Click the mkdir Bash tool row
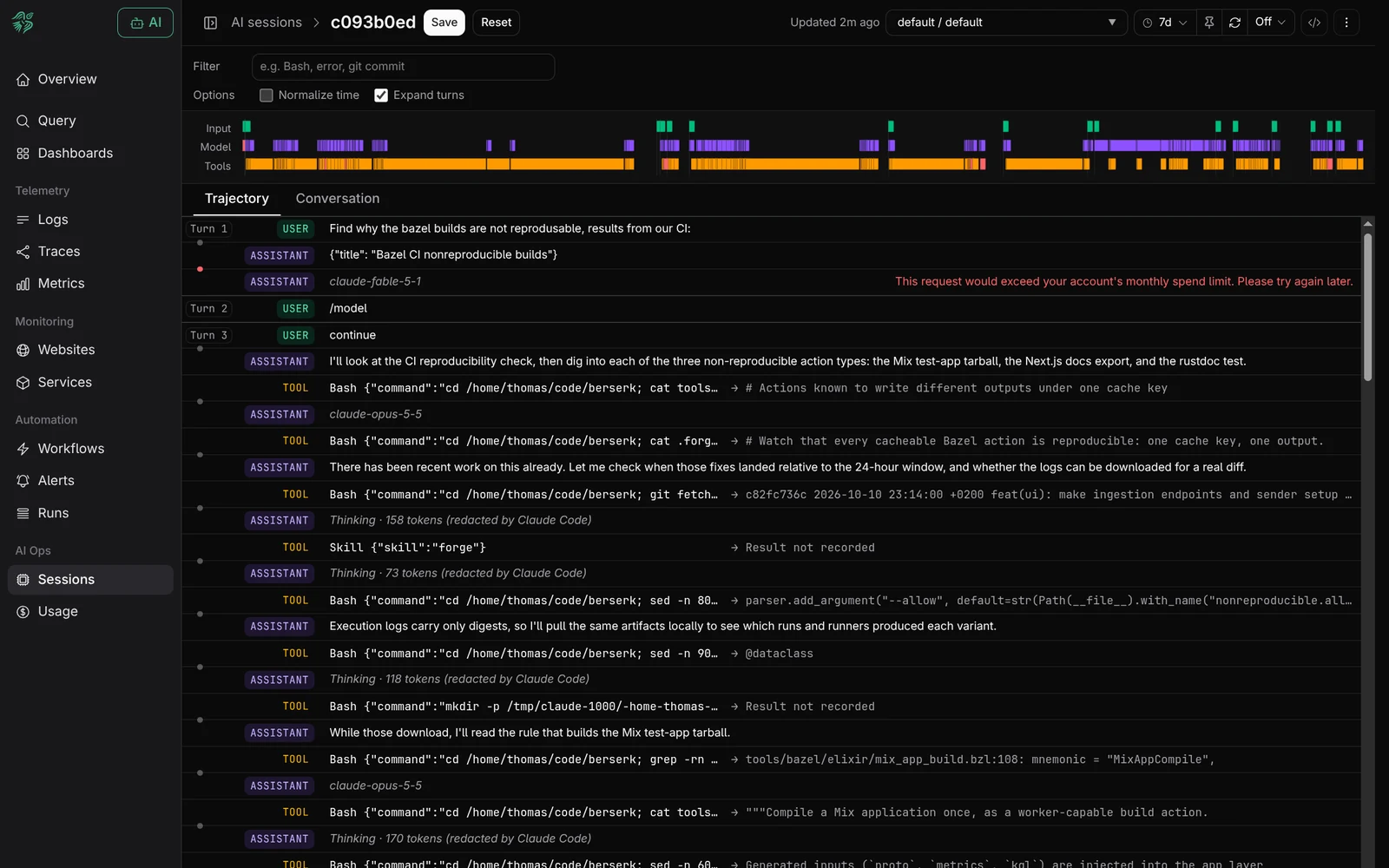The image size is (1389, 868). pos(772,707)
